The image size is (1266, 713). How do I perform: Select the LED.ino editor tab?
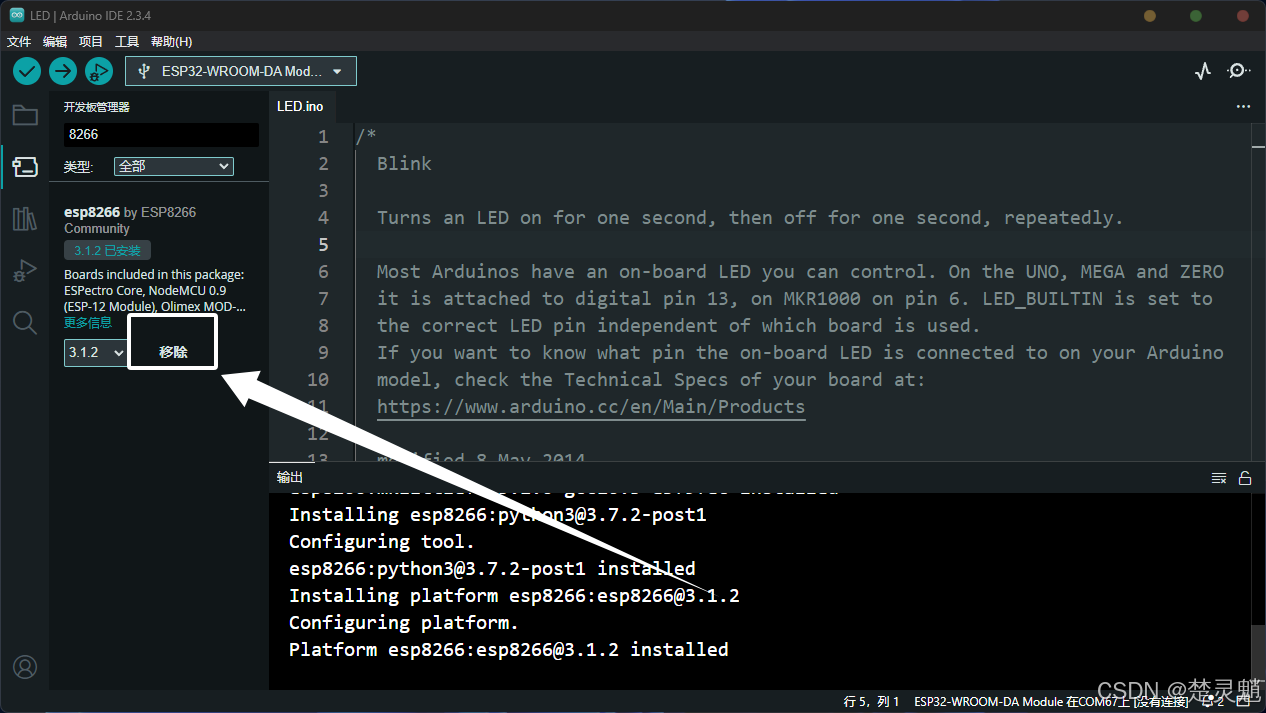tap(300, 106)
